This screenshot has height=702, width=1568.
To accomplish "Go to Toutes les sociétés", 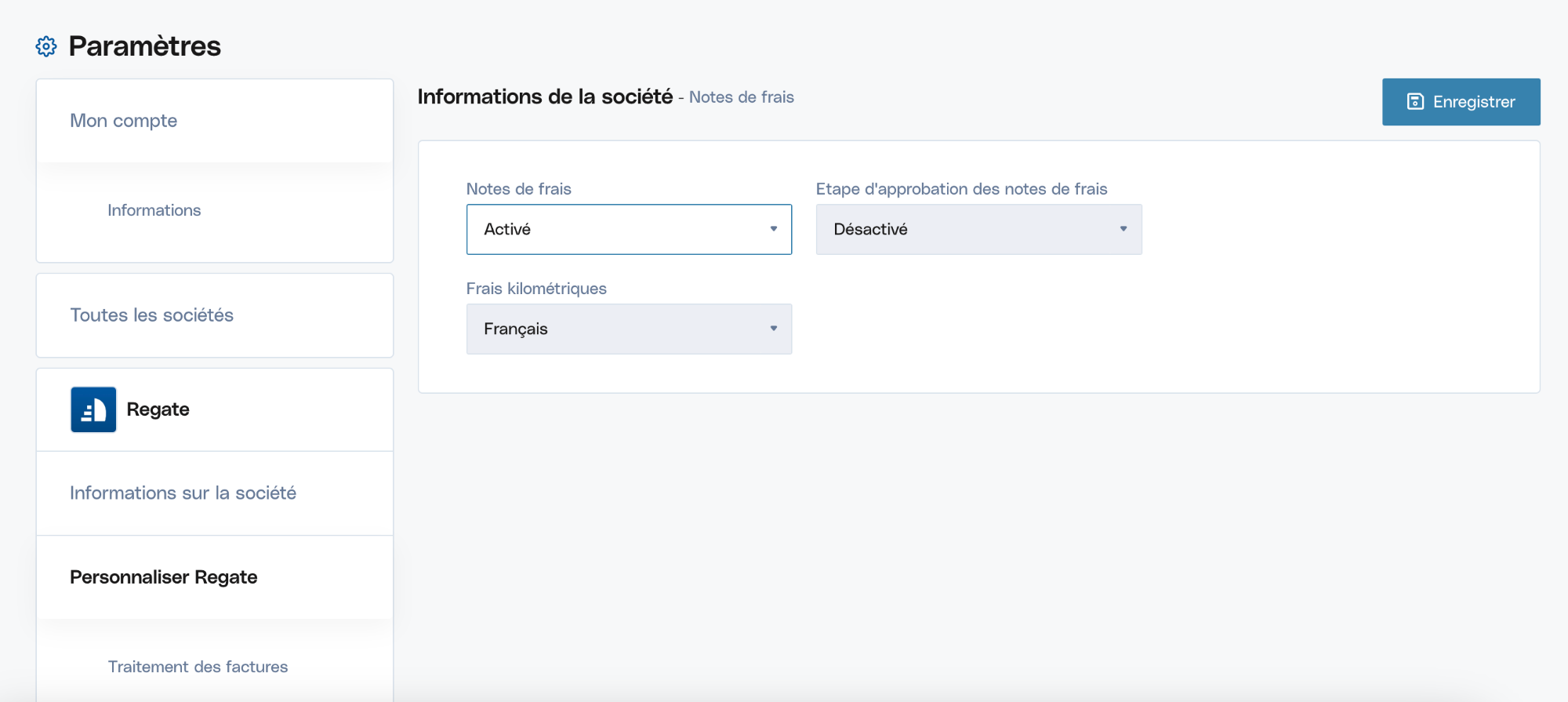I will coord(215,315).
